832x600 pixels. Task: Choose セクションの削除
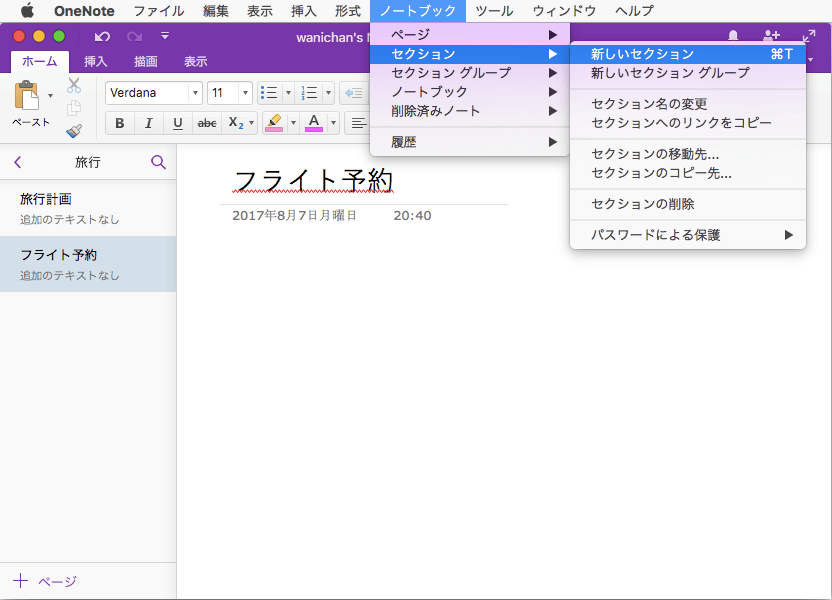tap(688, 204)
